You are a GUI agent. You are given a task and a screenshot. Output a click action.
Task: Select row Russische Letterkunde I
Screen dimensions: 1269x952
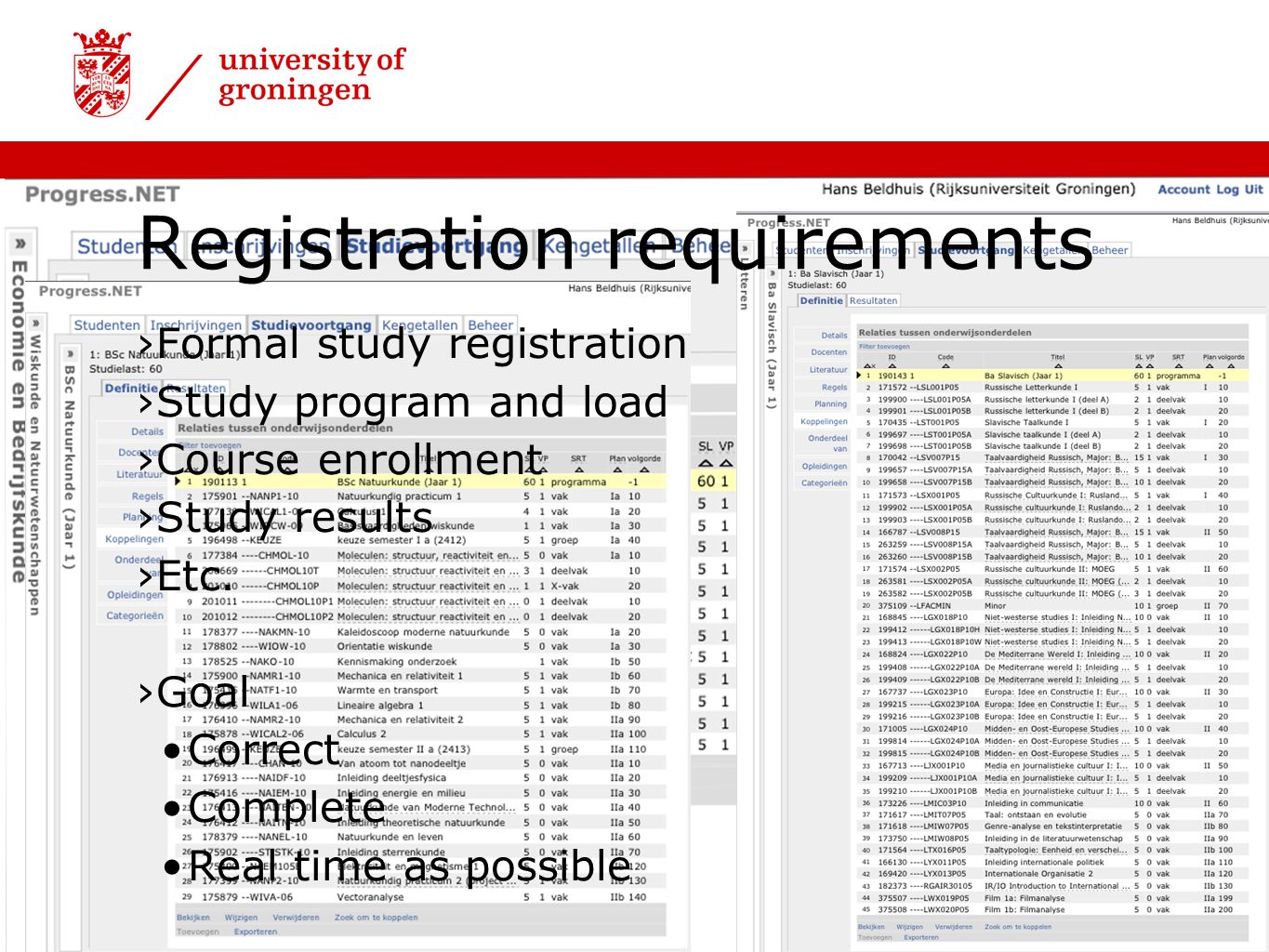pos(1052,388)
